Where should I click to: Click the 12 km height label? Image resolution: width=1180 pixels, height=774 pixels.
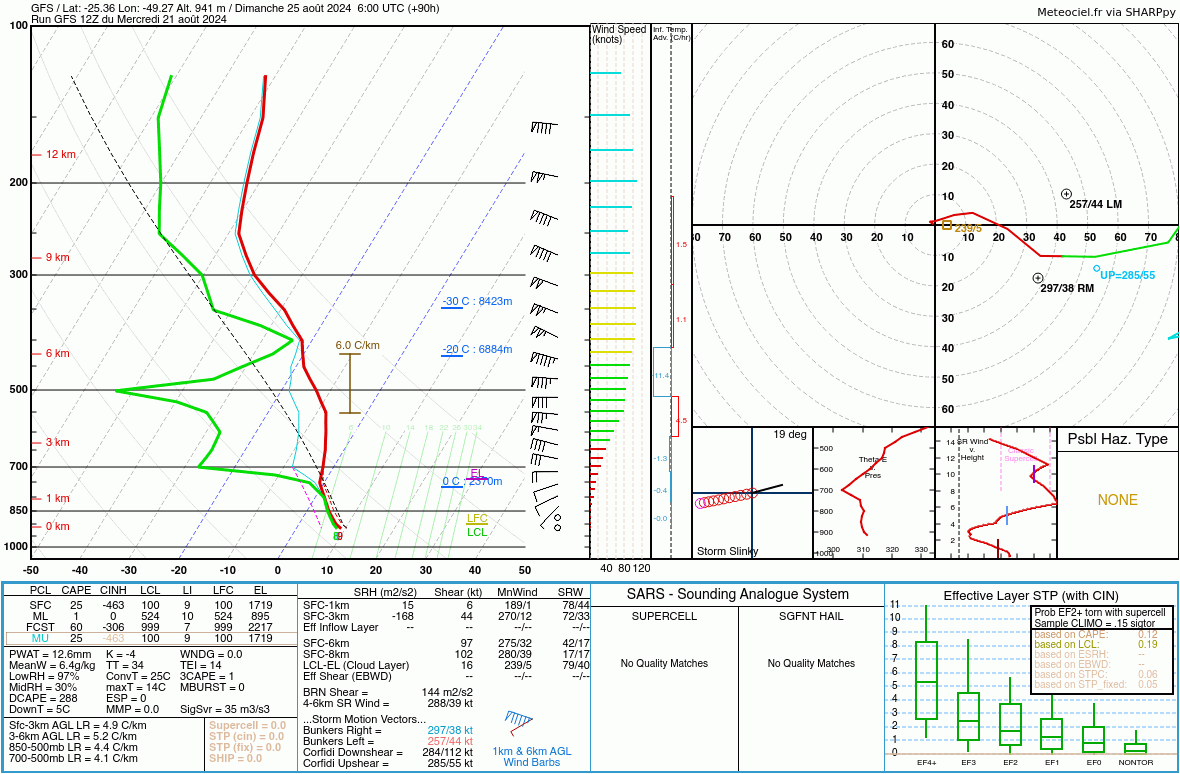point(60,154)
